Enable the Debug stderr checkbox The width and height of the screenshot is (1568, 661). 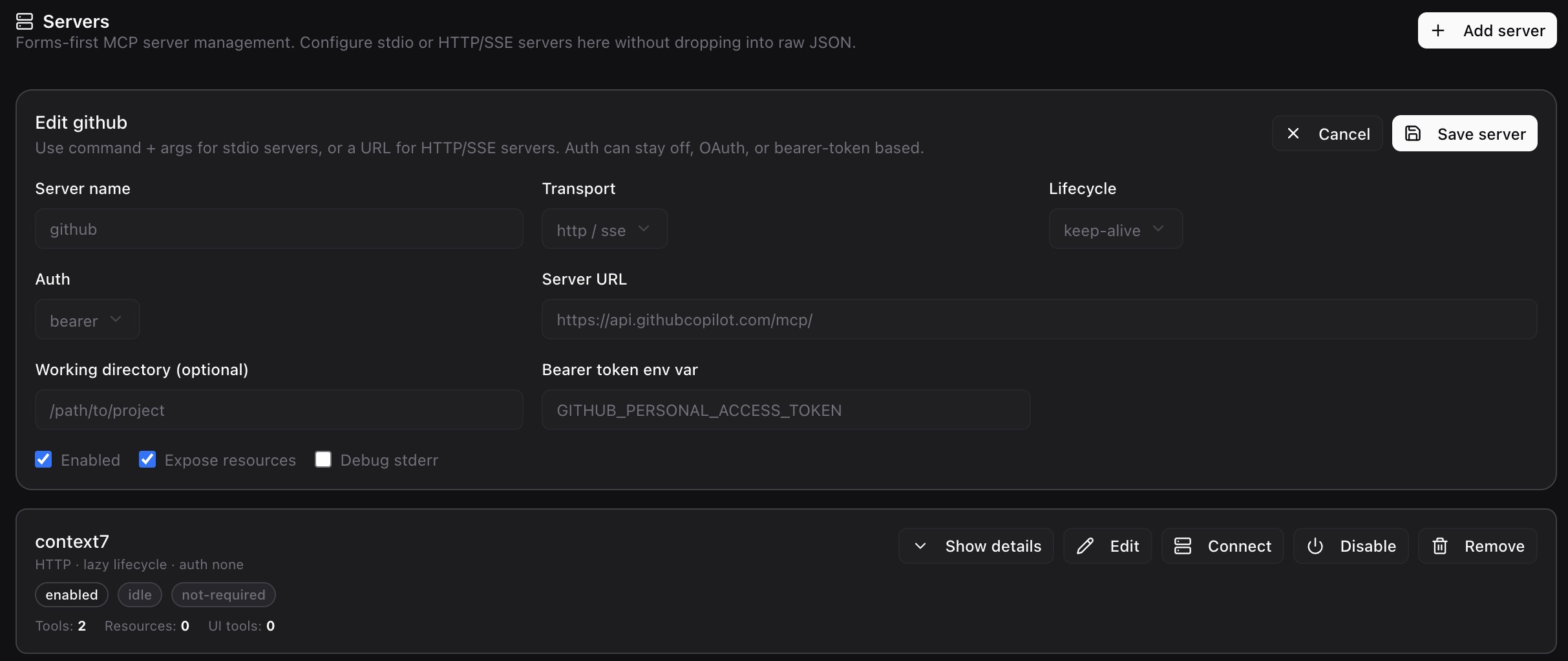pos(323,459)
